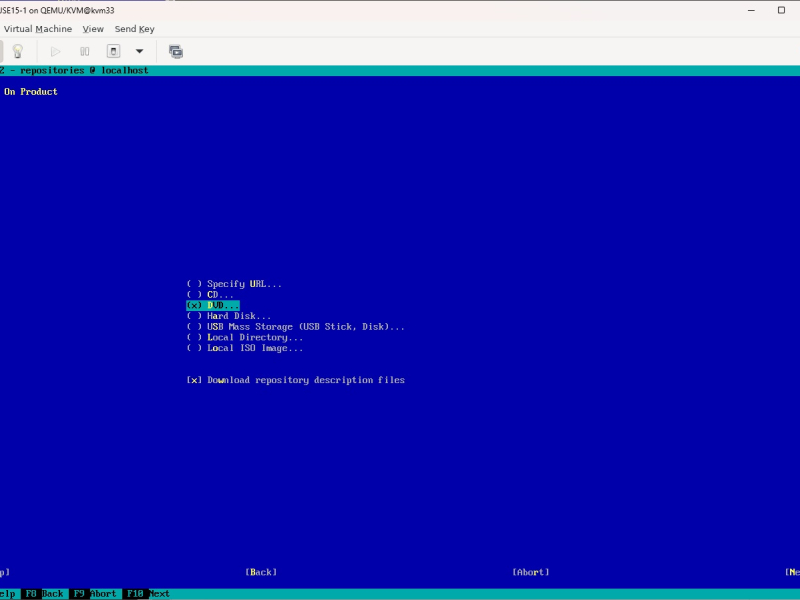Select the Specify URL... radio option
The height and width of the screenshot is (600, 800).
click(234, 284)
